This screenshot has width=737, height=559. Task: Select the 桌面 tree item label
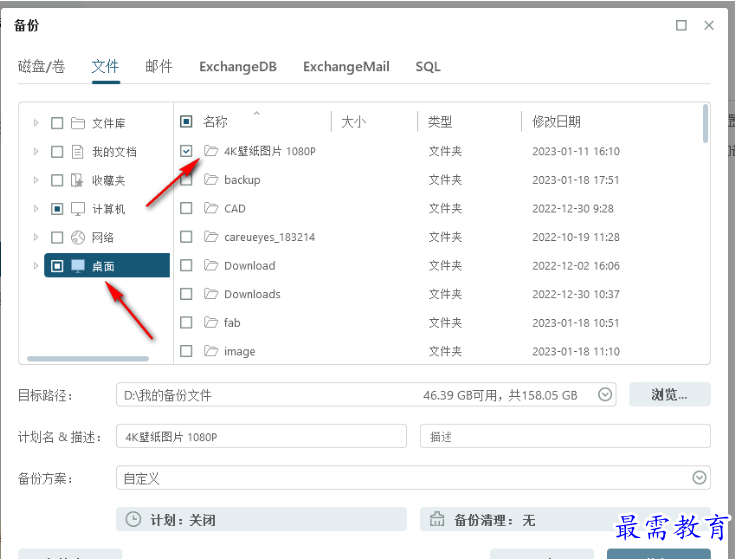pyautogui.click(x=103, y=267)
